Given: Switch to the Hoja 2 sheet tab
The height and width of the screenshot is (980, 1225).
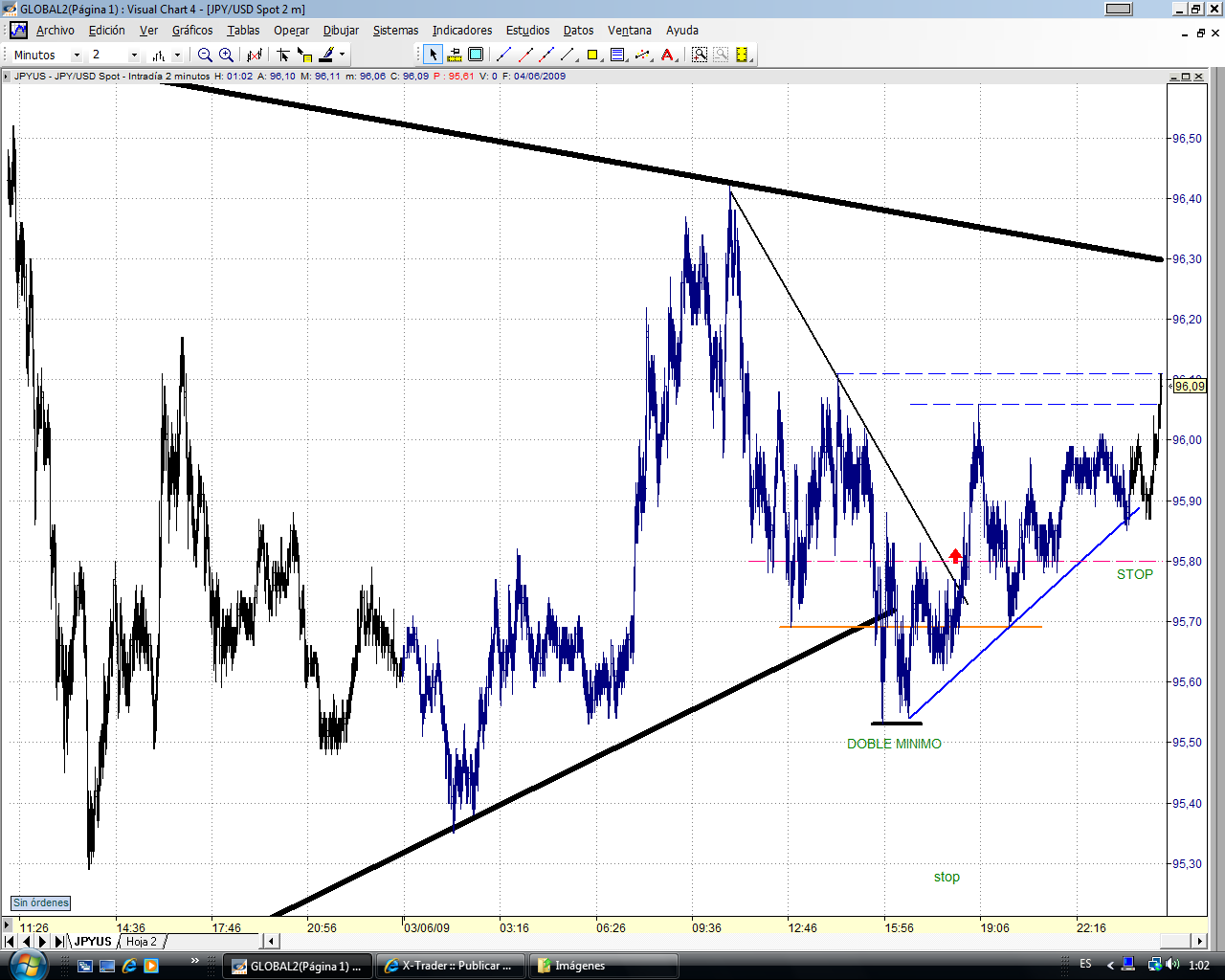Looking at the screenshot, I should point(141,942).
